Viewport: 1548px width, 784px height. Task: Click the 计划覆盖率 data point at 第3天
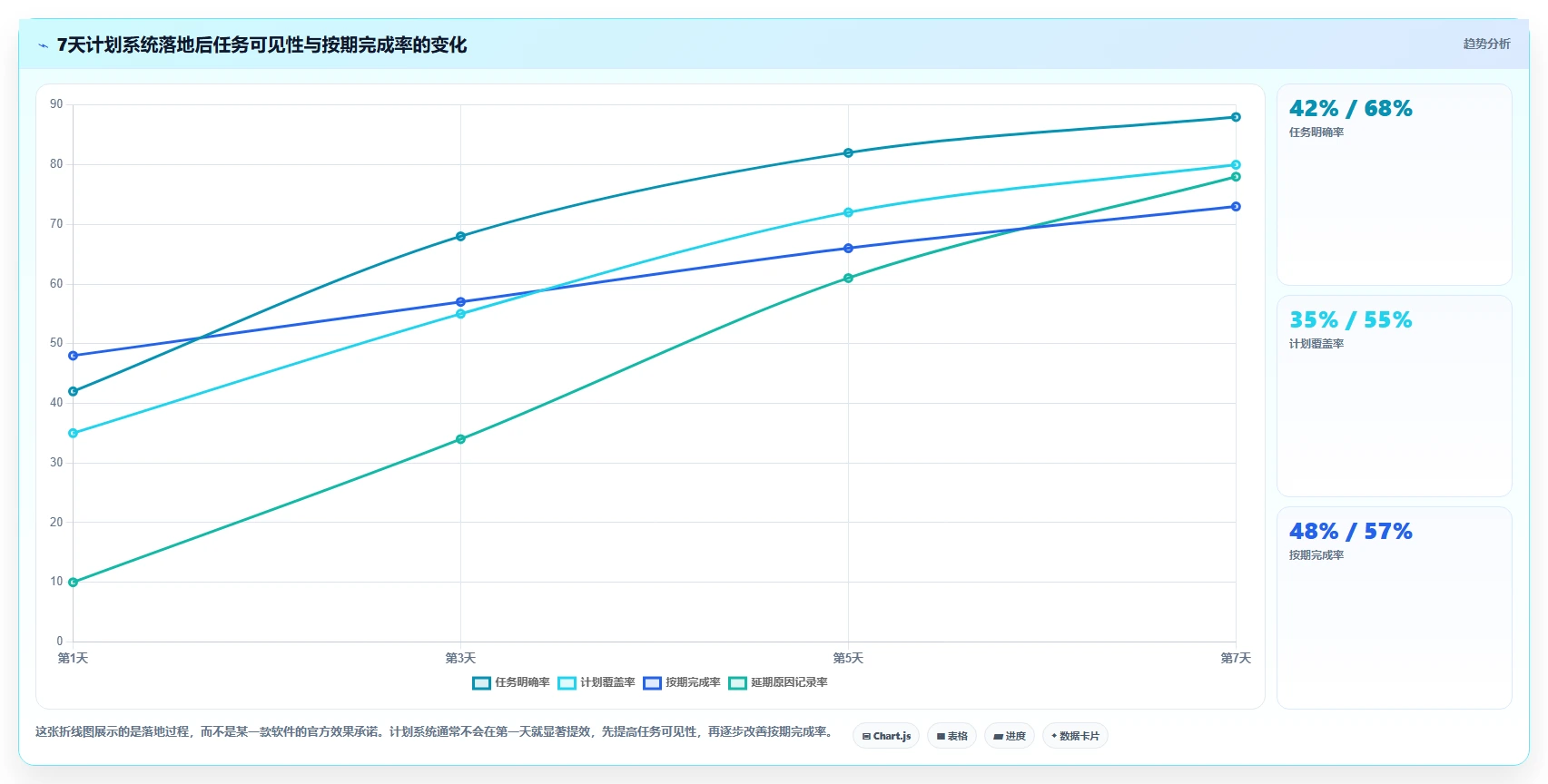[460, 314]
